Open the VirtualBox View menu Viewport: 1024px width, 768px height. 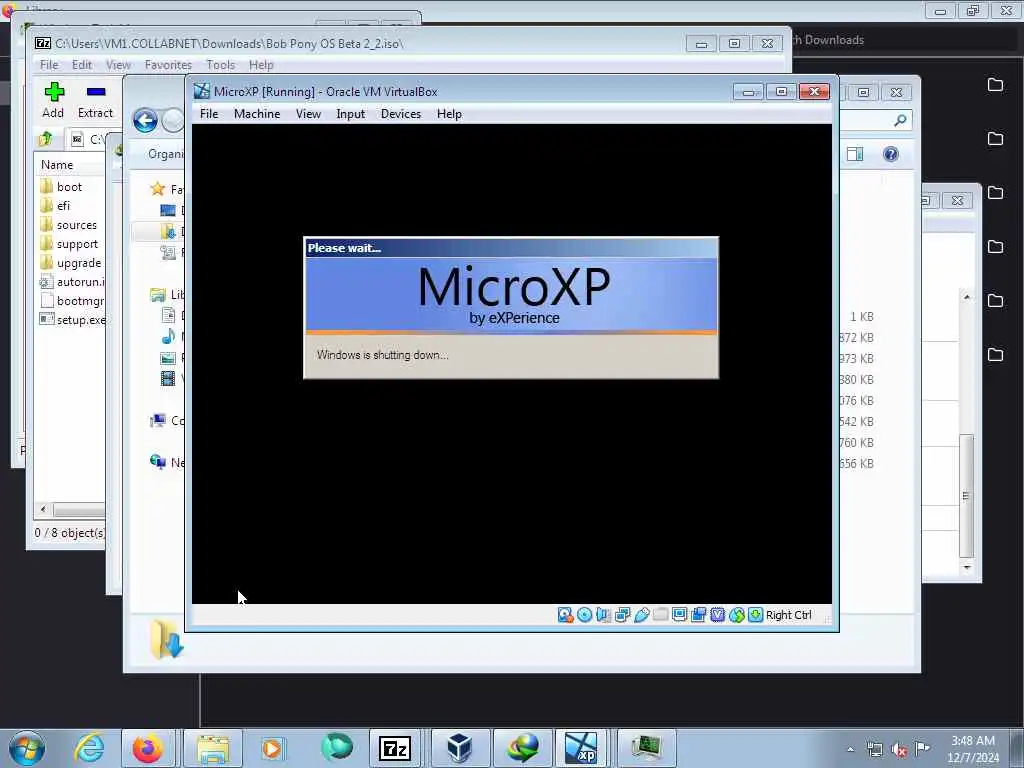(308, 114)
